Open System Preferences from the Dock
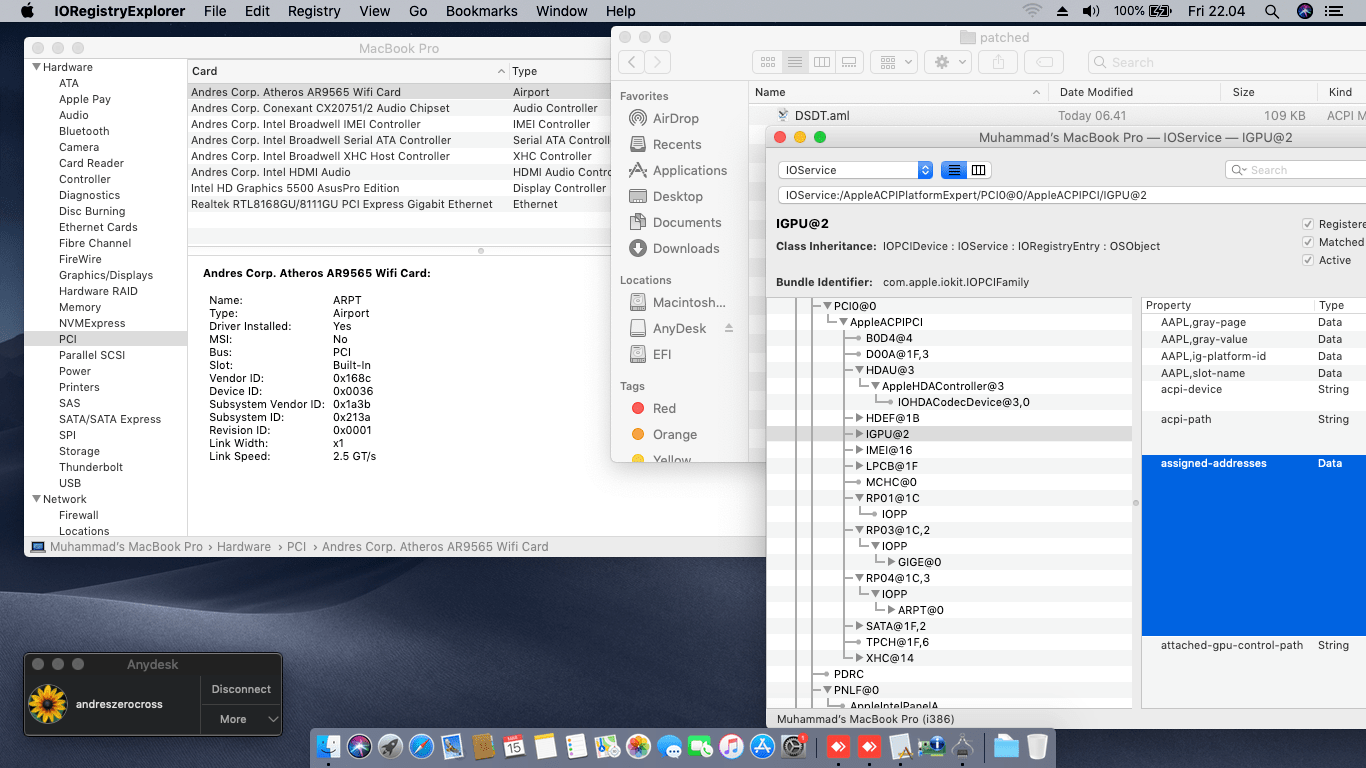The image size is (1366, 768). [794, 746]
